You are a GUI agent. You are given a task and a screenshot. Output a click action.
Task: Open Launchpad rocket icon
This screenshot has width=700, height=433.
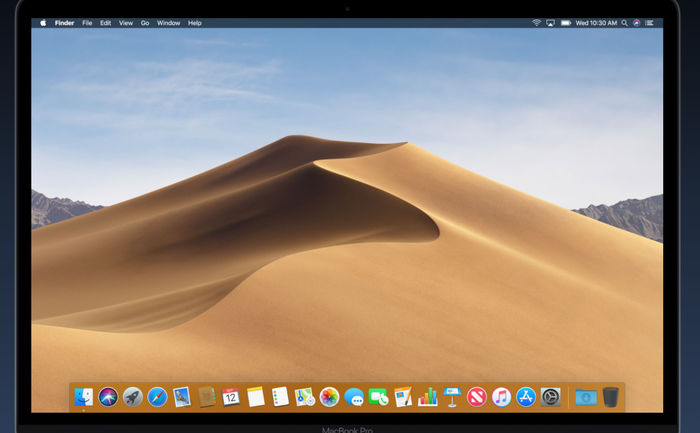(x=132, y=397)
